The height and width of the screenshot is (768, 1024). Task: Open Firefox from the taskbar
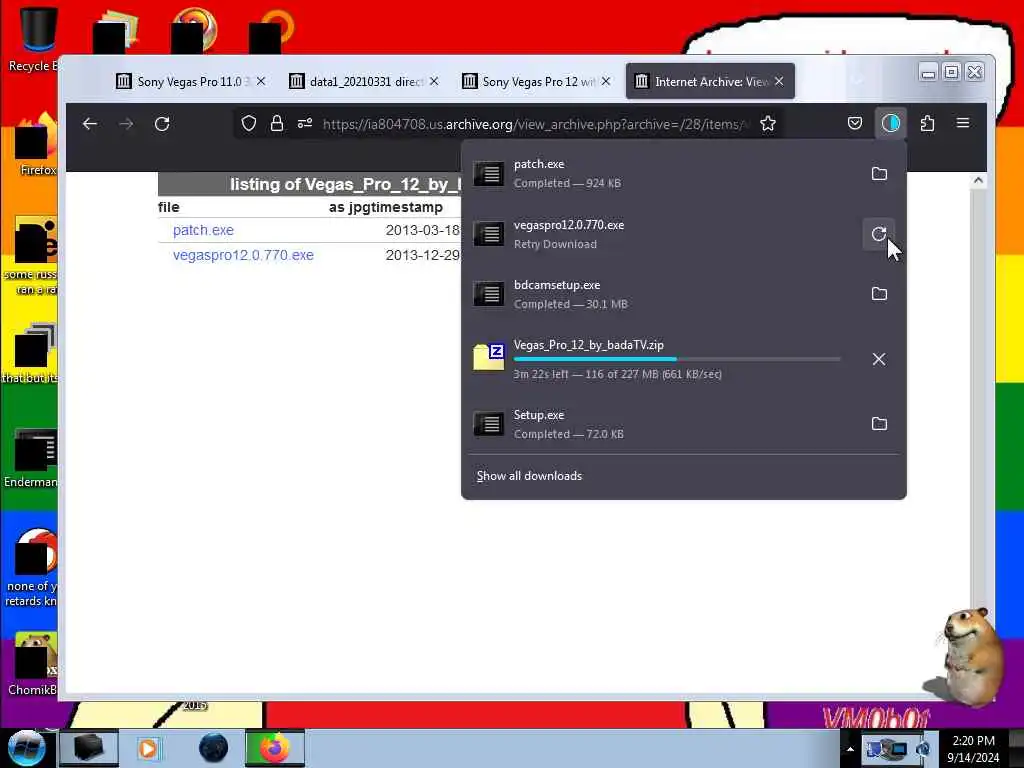tap(274, 748)
